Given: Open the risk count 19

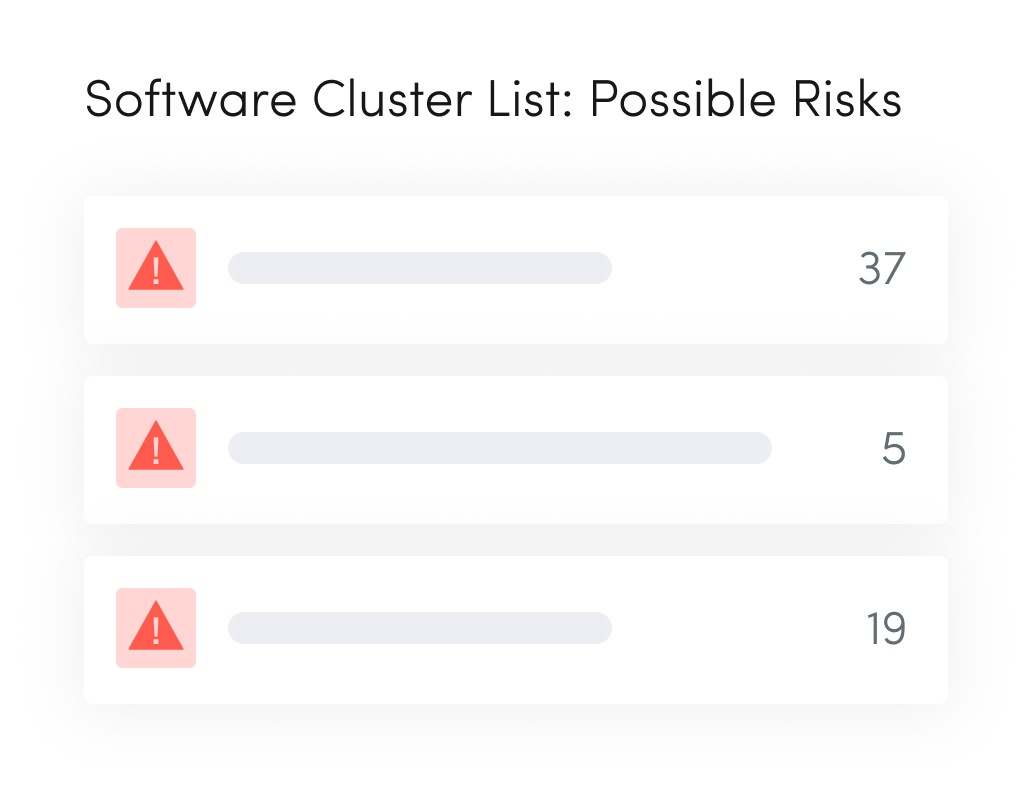Looking at the screenshot, I should coord(885,629).
